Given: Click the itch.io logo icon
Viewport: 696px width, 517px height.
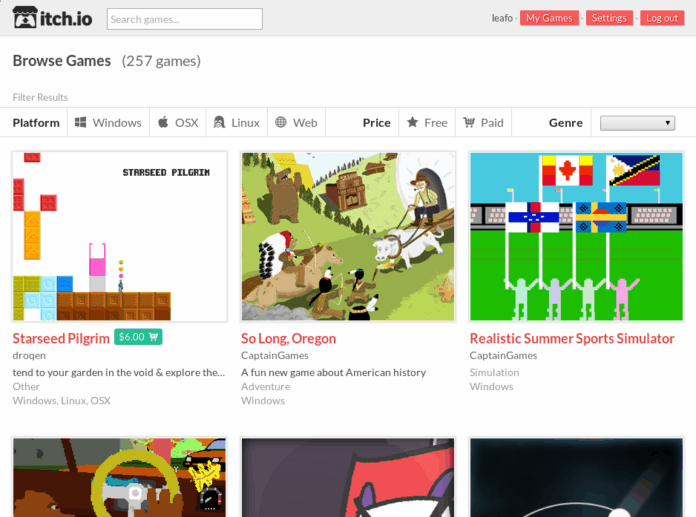Looking at the screenshot, I should 24,18.
